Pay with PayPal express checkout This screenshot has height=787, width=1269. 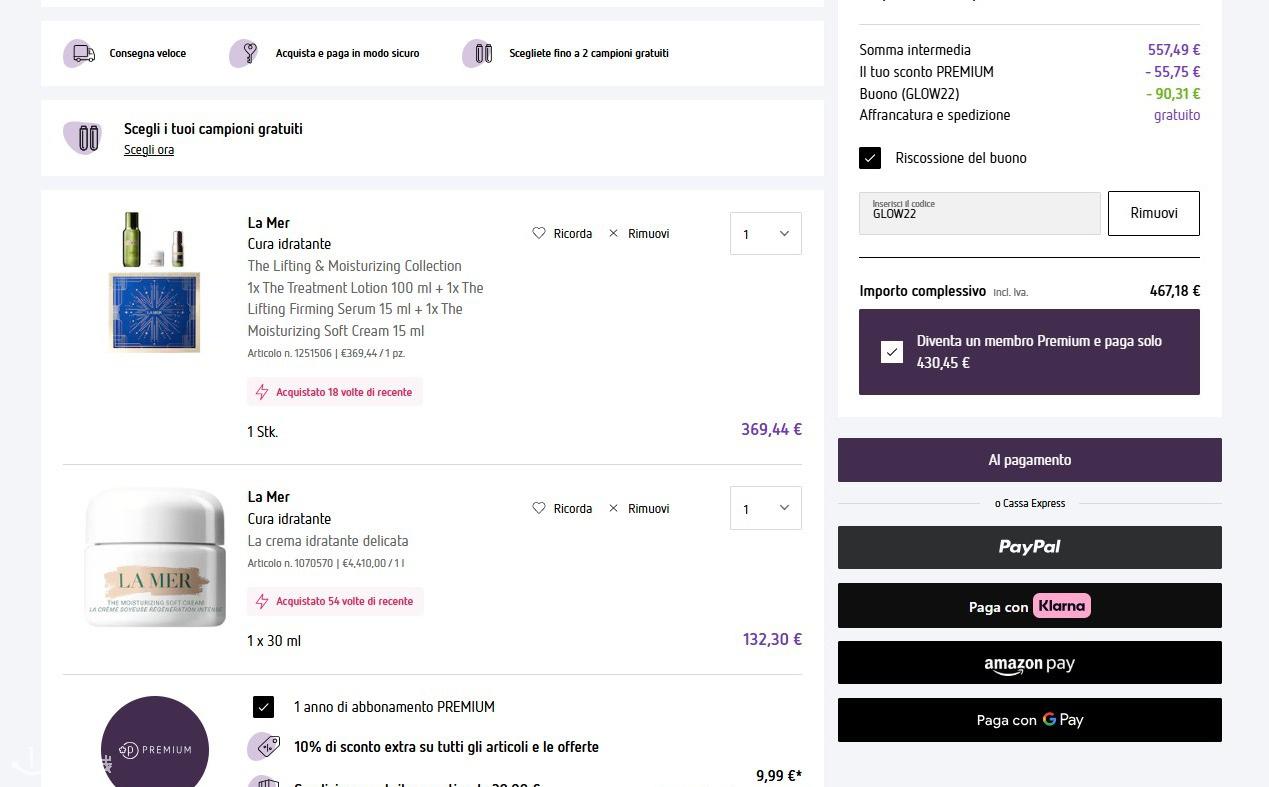1029,547
